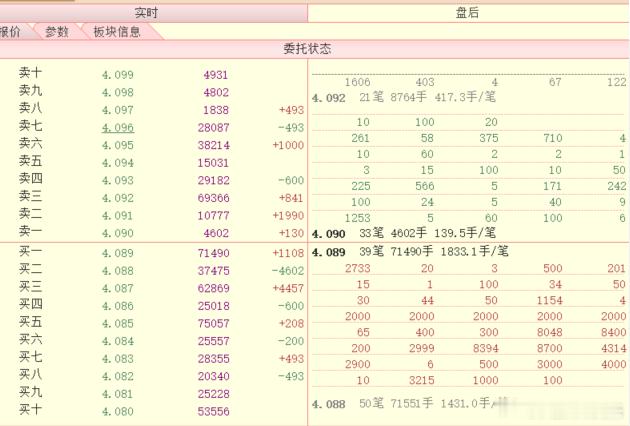630x426 pixels.
Task: Click the volume 25228 in 买九 row
Action: pos(213,394)
